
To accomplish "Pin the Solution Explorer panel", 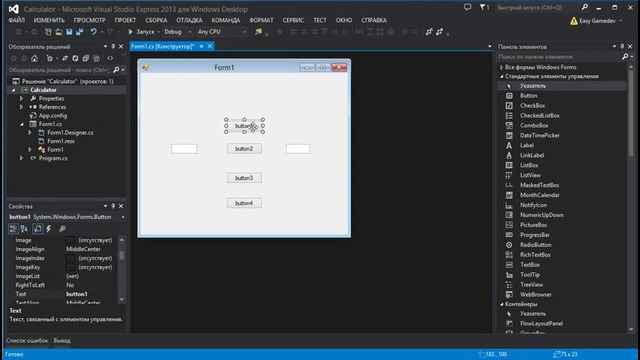I will click(x=113, y=47).
